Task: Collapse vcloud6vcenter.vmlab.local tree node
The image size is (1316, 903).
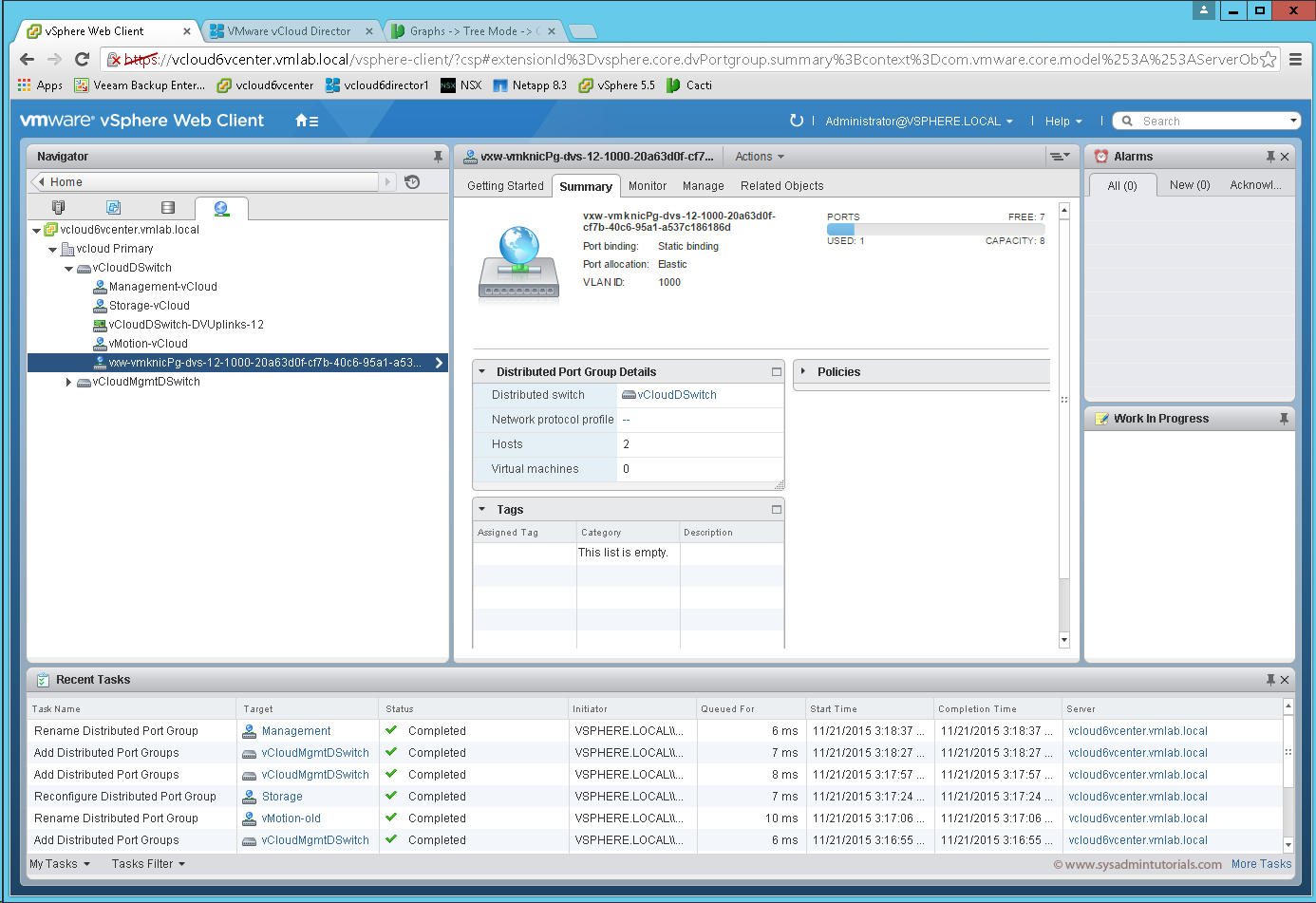Action: 36,230
